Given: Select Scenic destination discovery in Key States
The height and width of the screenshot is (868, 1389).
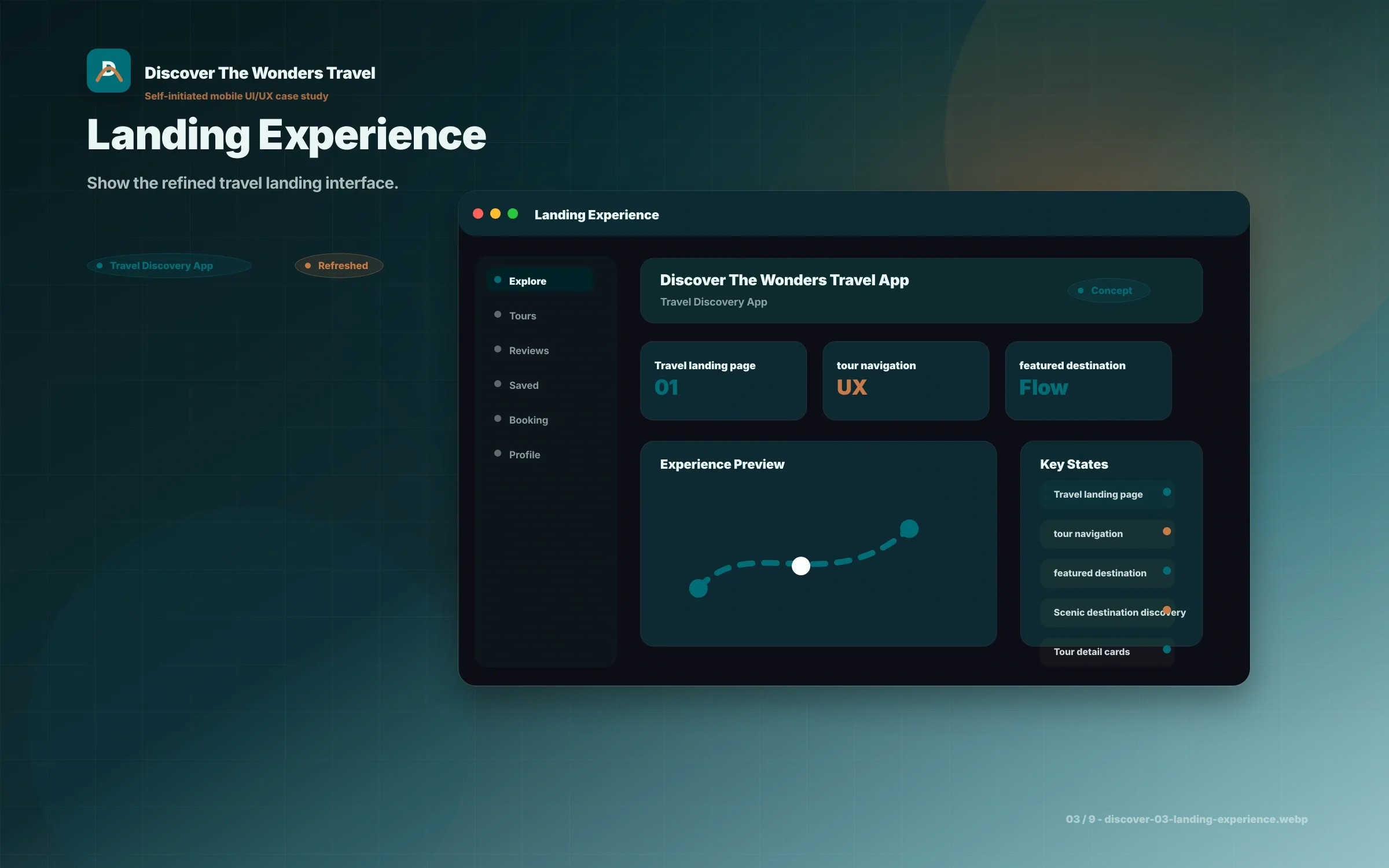Looking at the screenshot, I should click(x=1107, y=612).
